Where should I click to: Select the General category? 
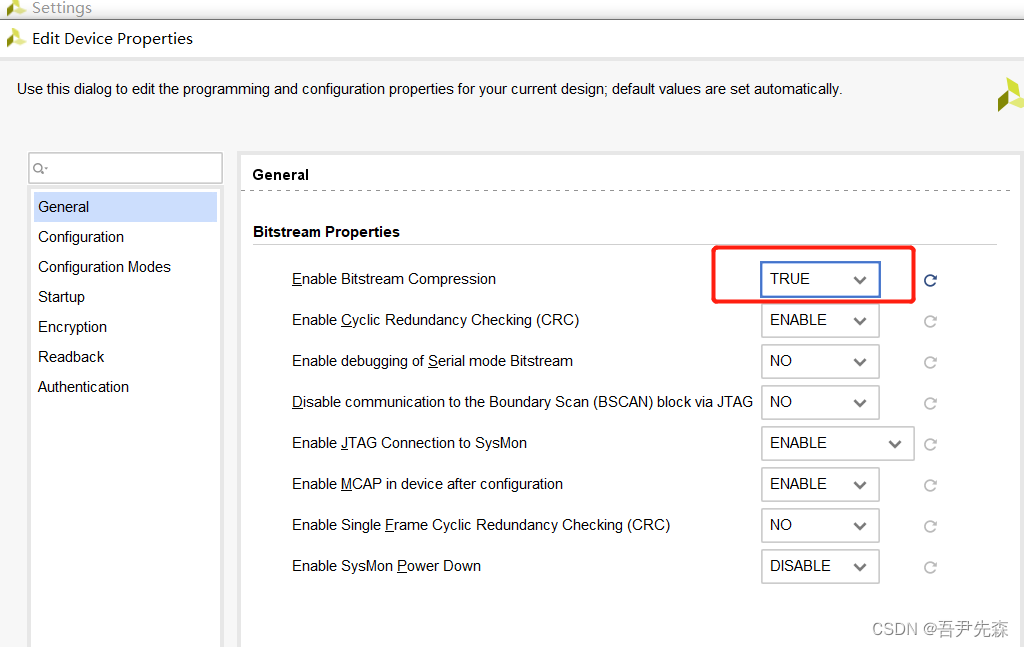tap(125, 207)
